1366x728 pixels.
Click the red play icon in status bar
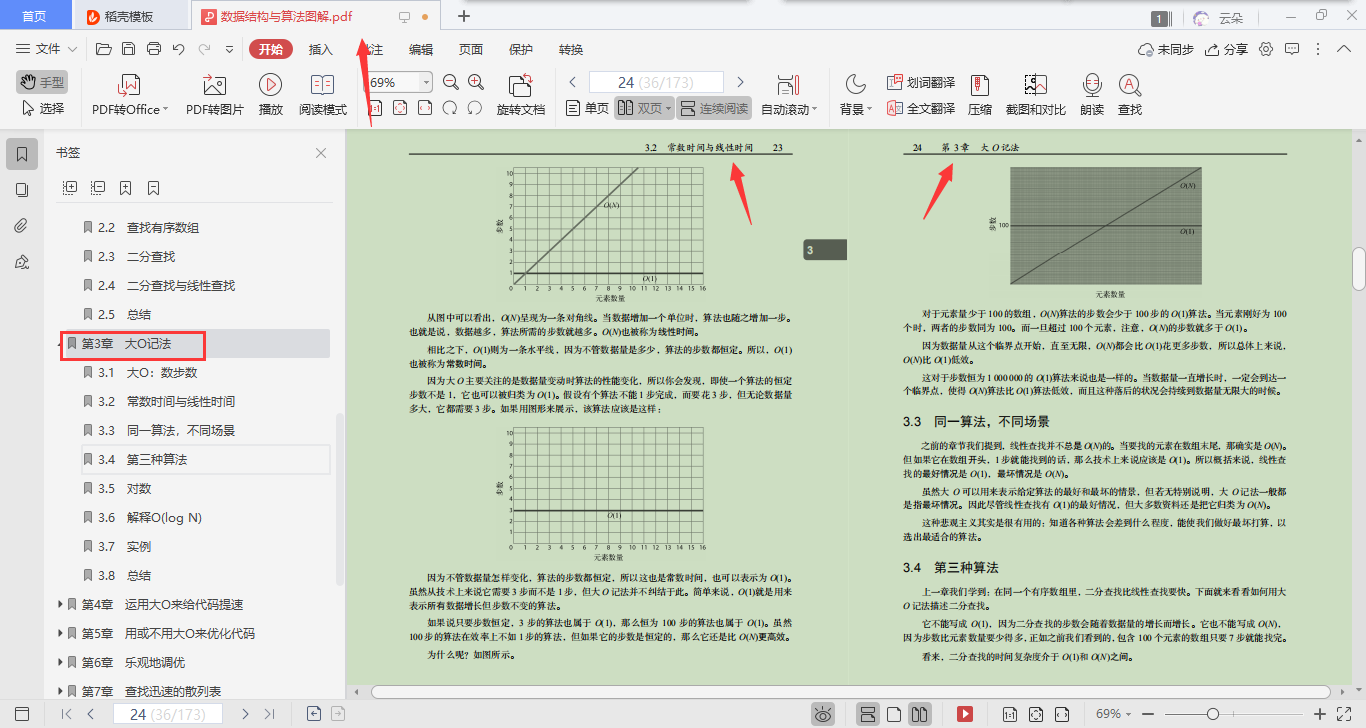965,714
